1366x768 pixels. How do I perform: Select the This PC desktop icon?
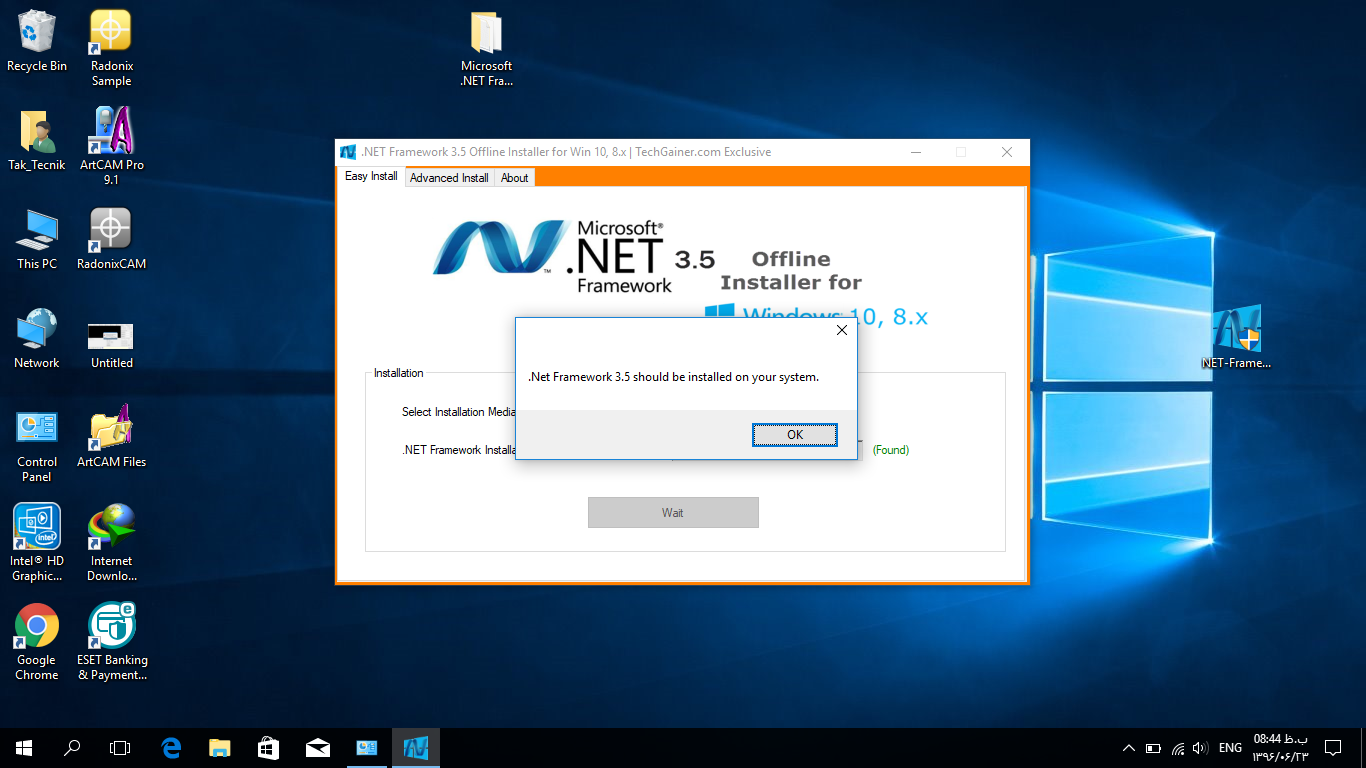[x=37, y=240]
